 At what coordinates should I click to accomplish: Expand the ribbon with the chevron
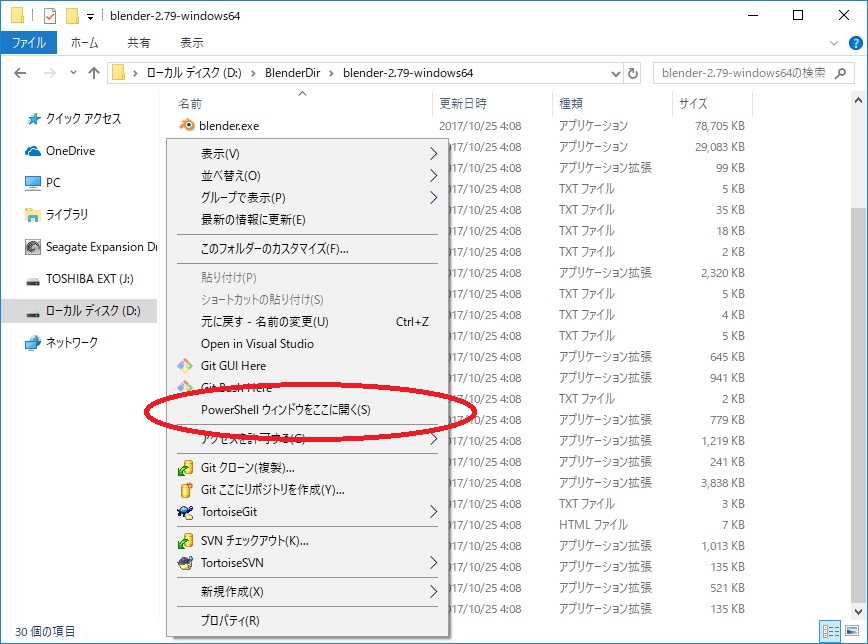[x=834, y=43]
